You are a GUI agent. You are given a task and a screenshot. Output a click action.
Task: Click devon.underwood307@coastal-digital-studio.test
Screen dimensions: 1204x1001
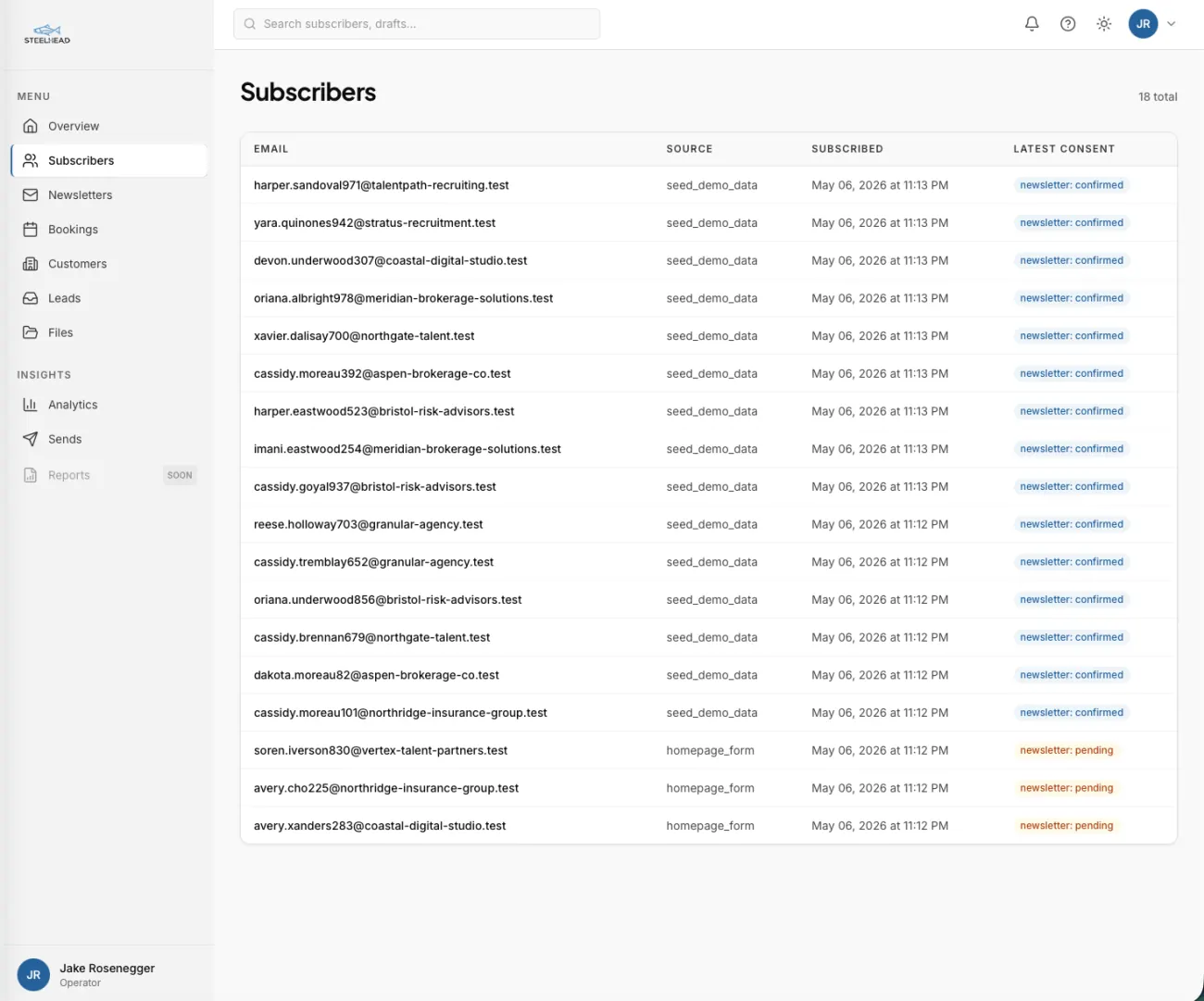pos(390,260)
